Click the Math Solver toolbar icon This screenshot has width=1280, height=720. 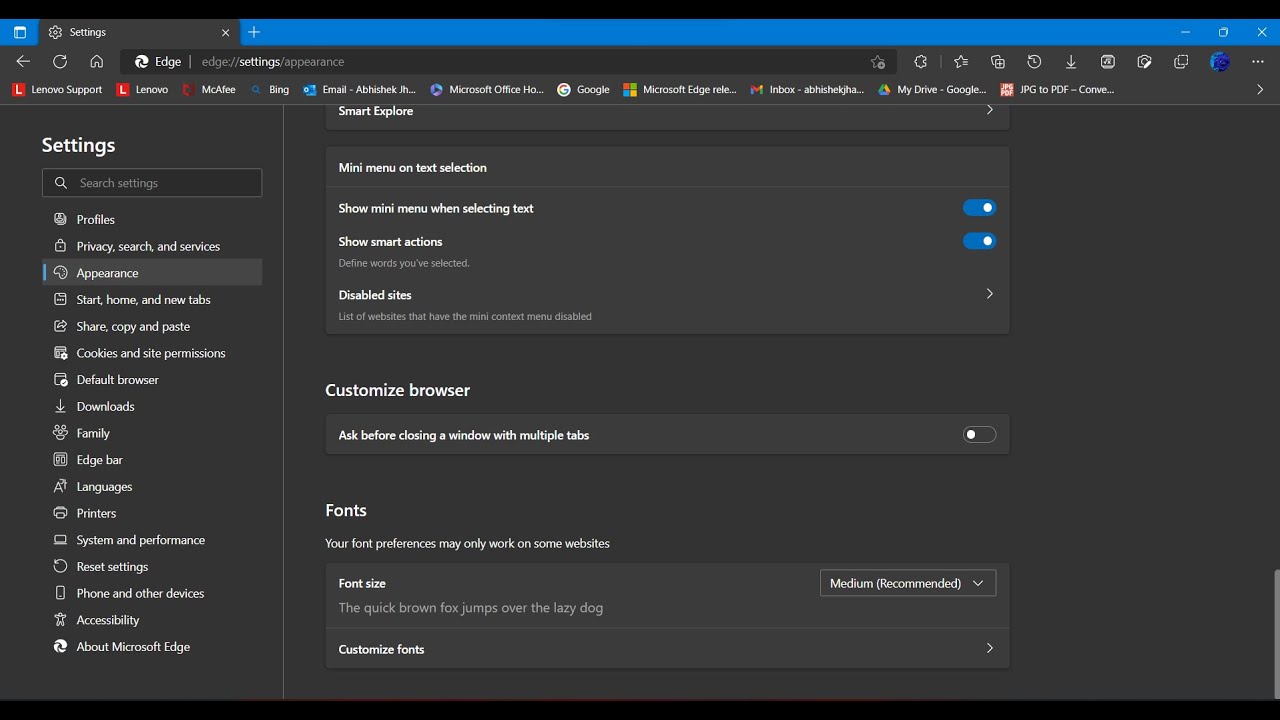[1108, 62]
